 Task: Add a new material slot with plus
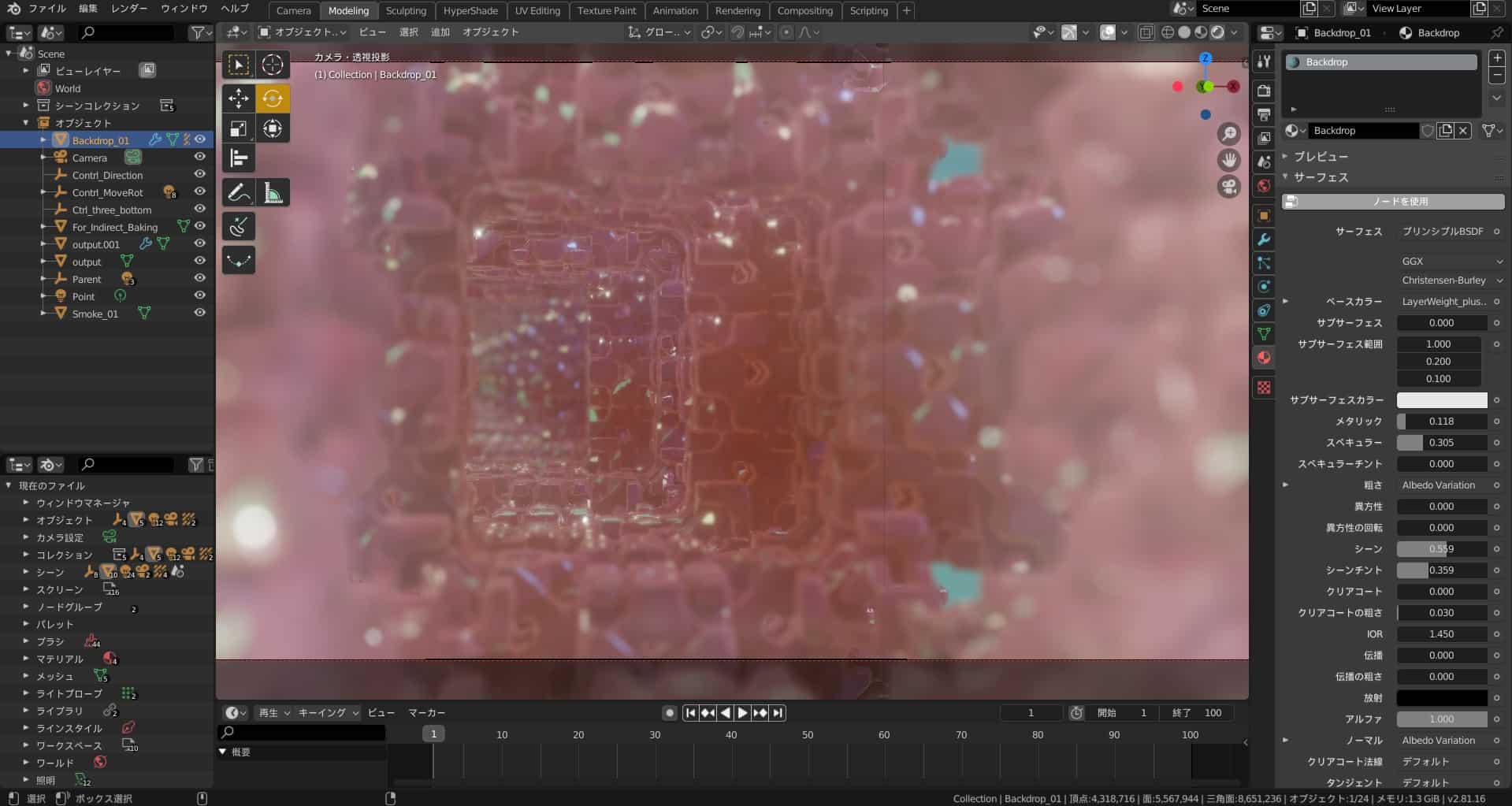(x=1497, y=58)
